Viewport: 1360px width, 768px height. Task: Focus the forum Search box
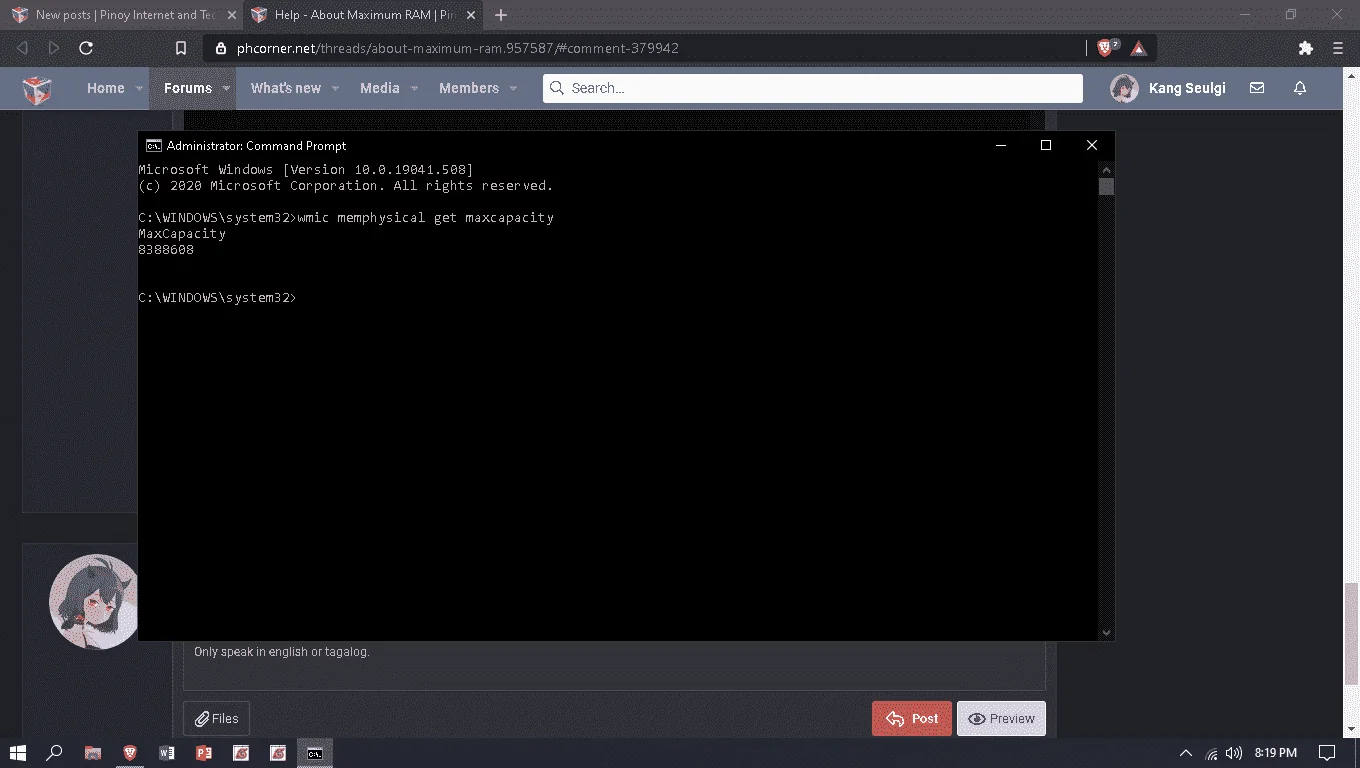click(812, 88)
